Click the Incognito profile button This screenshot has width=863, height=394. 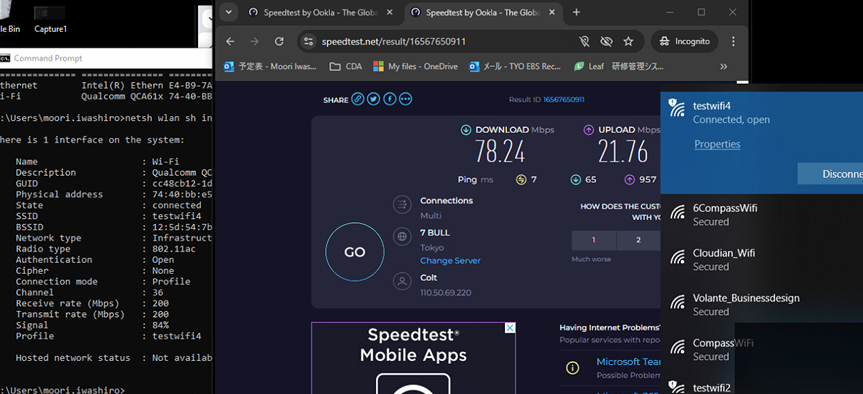(x=685, y=41)
